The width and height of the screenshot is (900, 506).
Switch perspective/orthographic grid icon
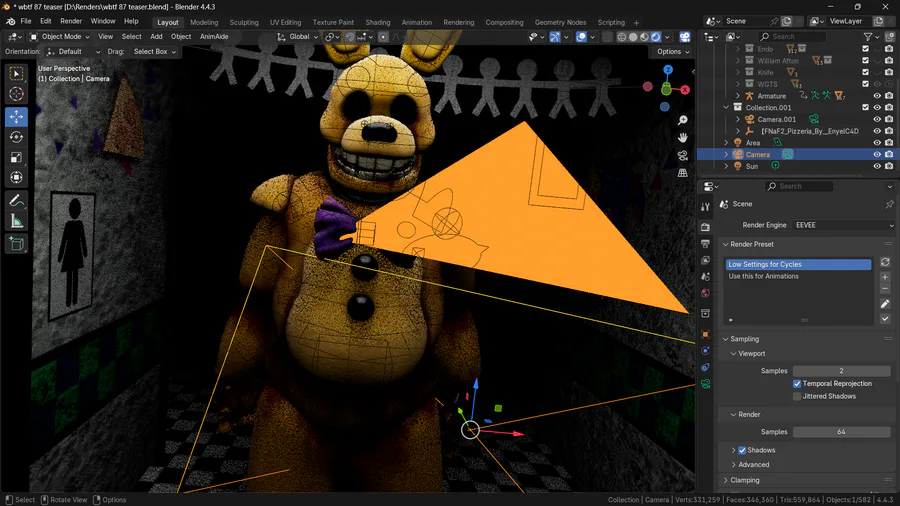[x=682, y=173]
